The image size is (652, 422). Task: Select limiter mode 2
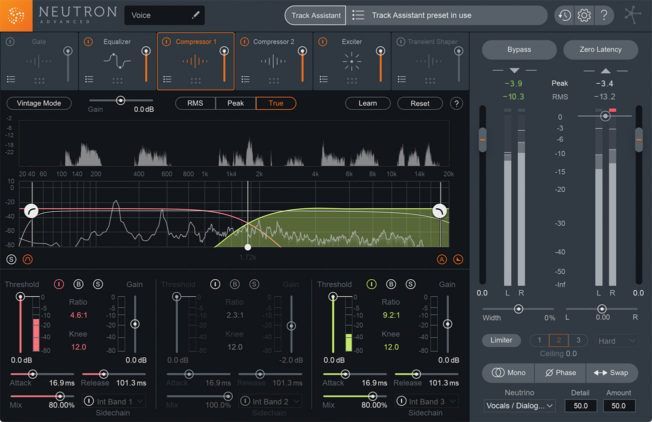(x=558, y=340)
